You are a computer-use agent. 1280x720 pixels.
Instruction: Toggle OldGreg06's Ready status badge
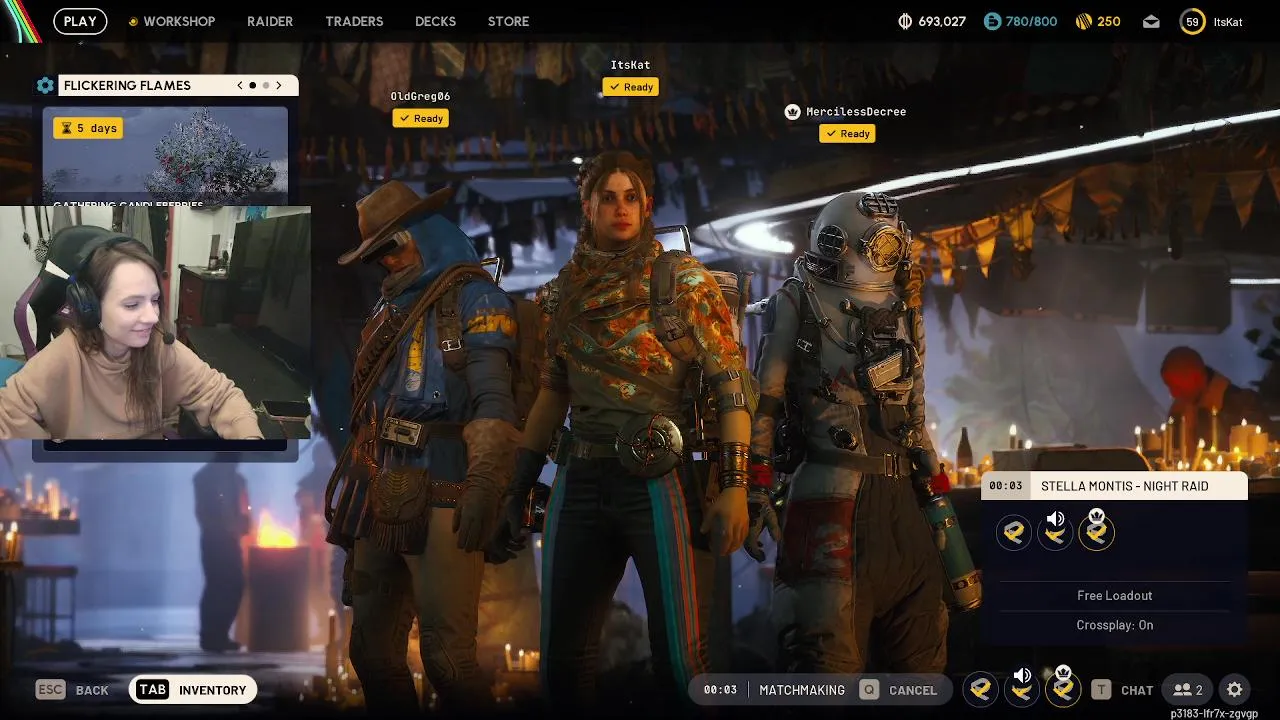point(420,118)
